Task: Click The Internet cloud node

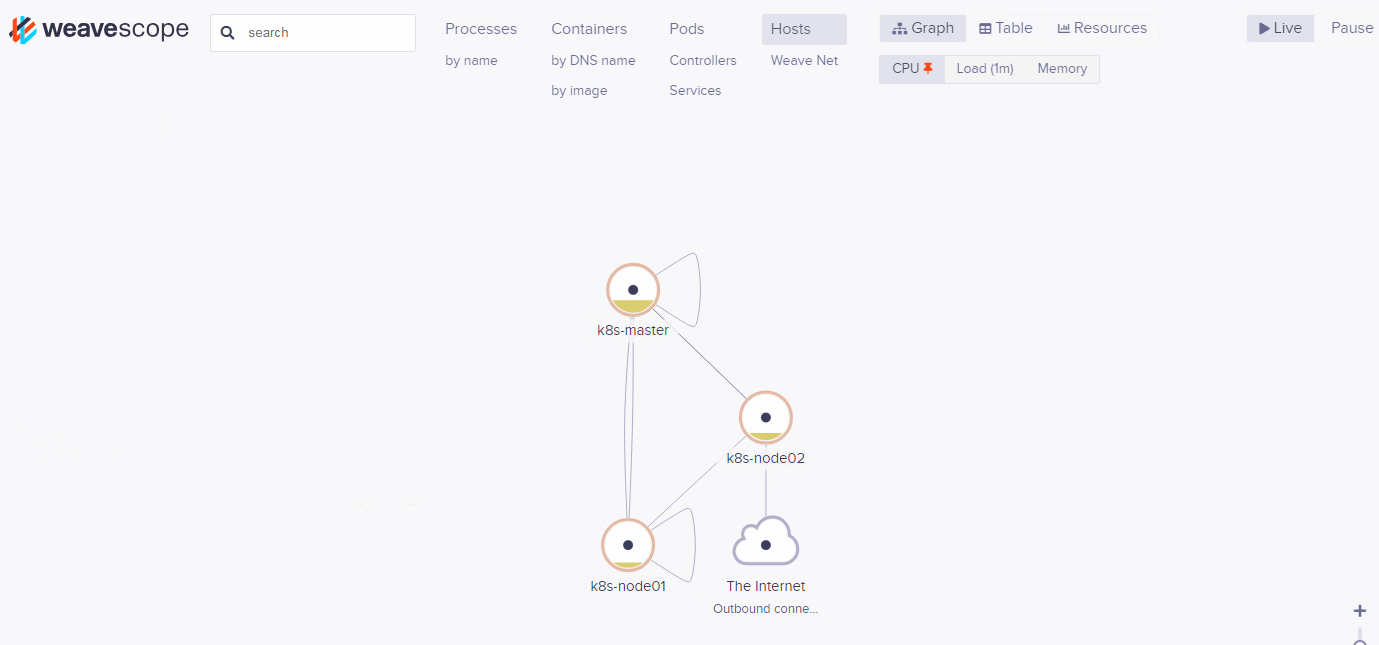Action: tap(766, 543)
